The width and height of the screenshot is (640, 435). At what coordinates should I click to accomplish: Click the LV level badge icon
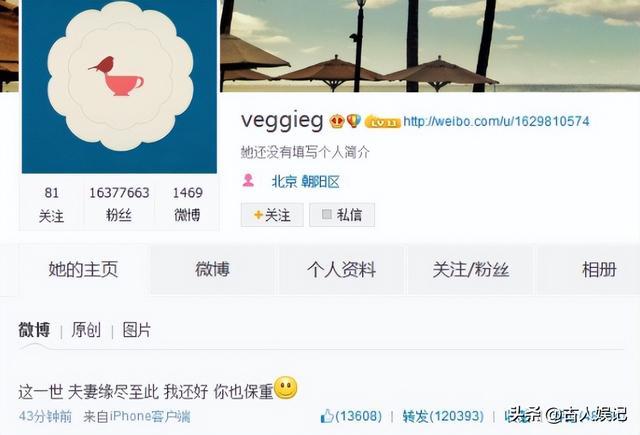[382, 122]
